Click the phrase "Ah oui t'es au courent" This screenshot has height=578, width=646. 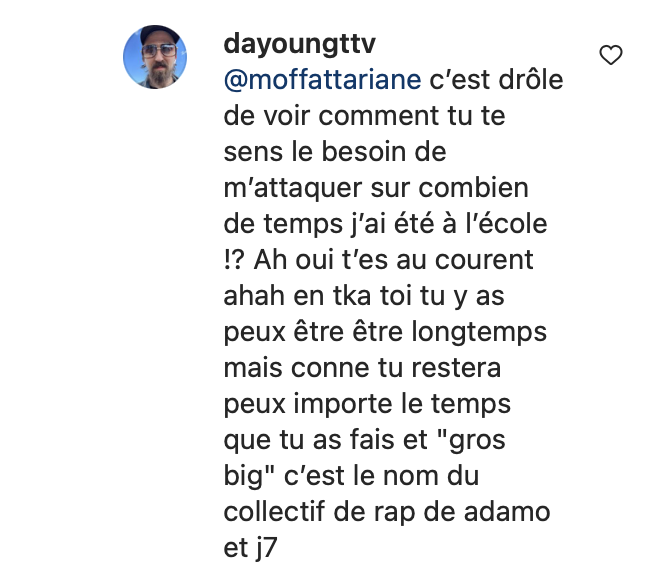click(393, 260)
